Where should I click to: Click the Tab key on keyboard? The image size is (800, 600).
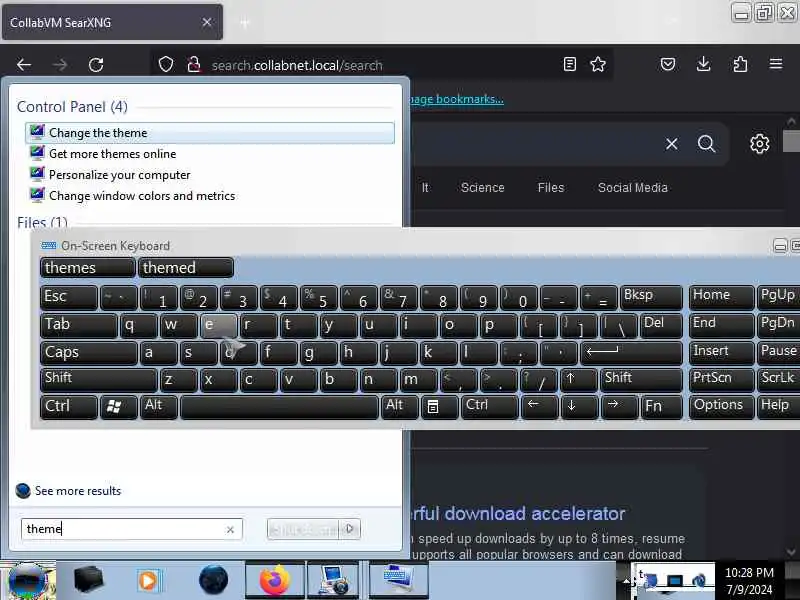[x=79, y=326]
